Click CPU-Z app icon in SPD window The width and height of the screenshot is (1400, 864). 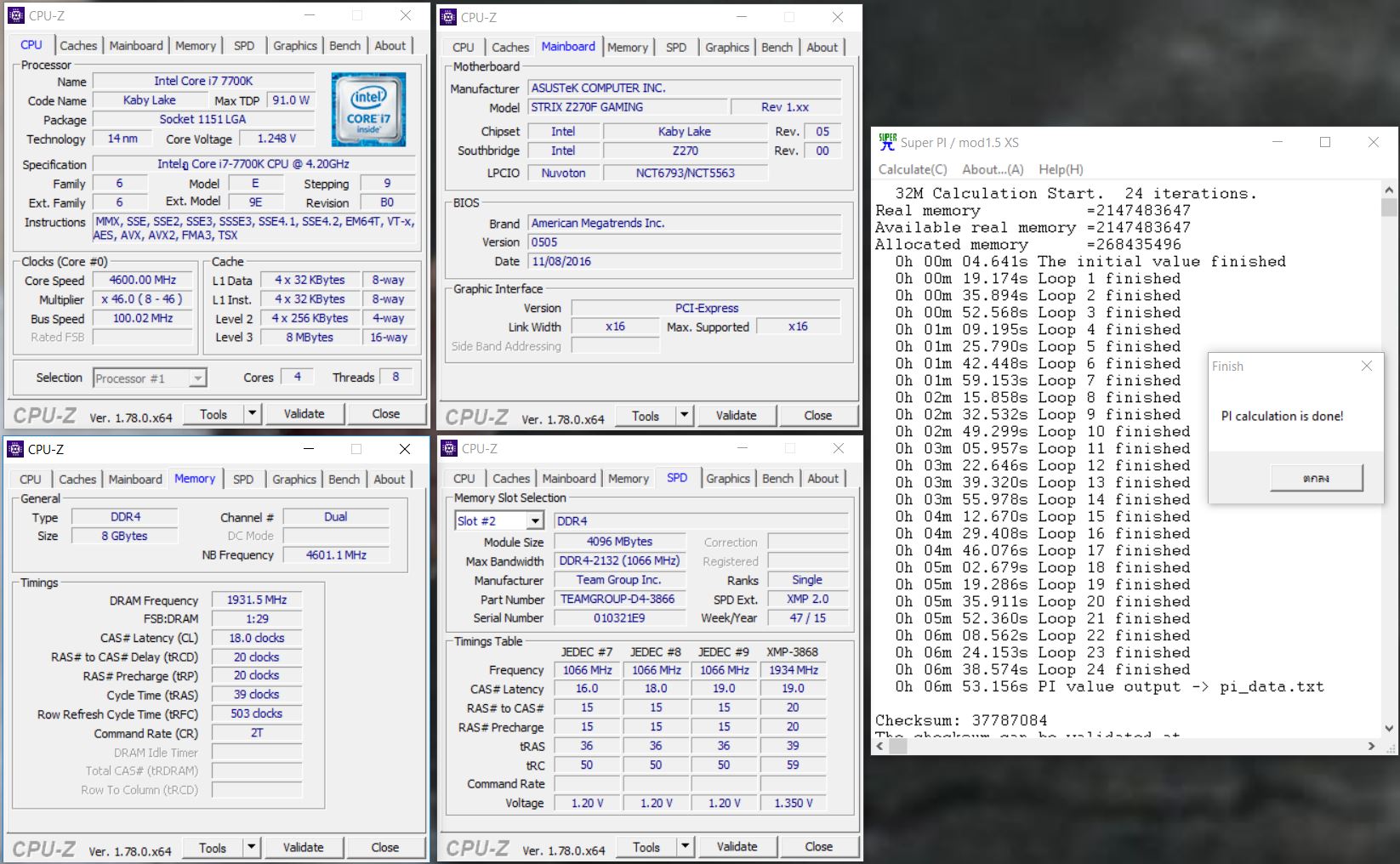[x=448, y=448]
